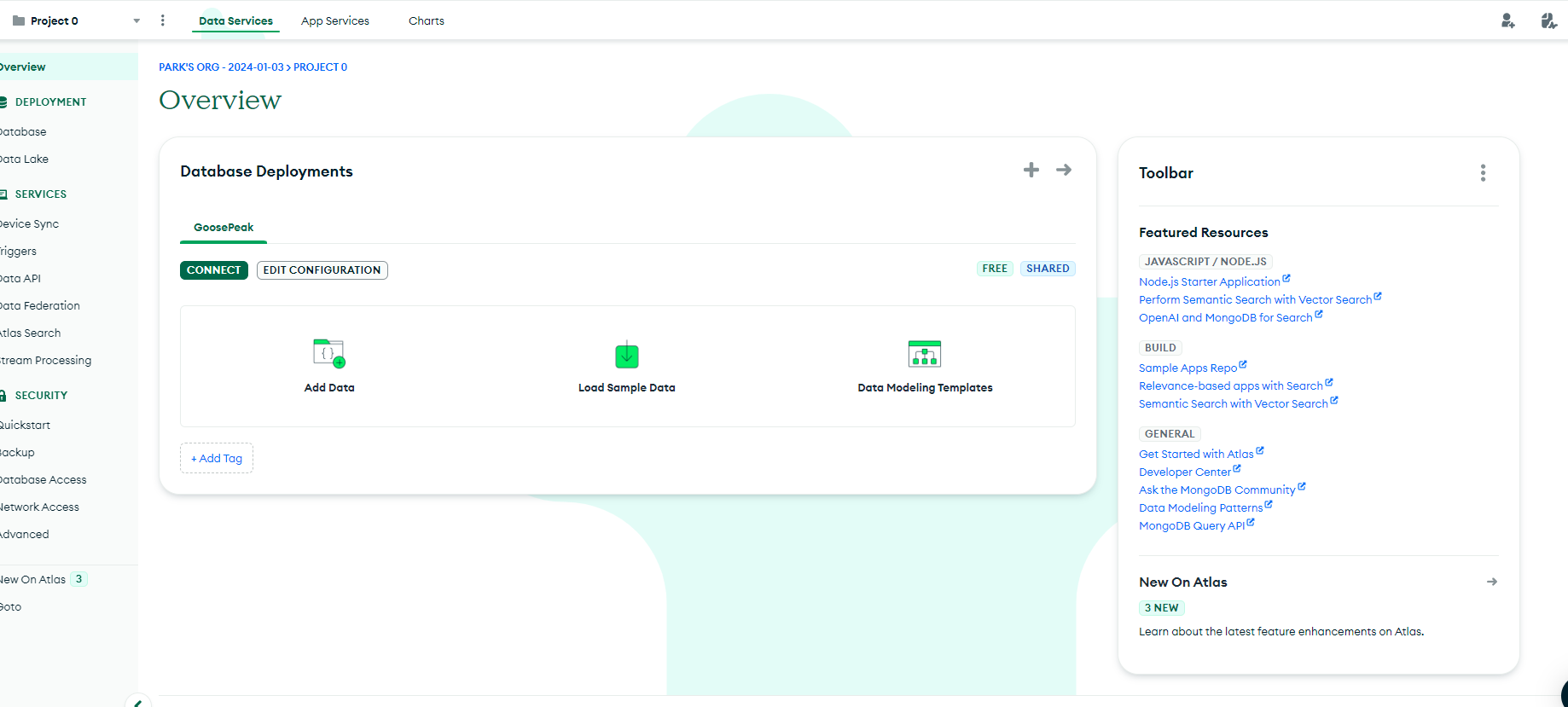Screen dimensions: 1568x707
Task: Click the Data Modeling Templates icon
Action: point(925,353)
